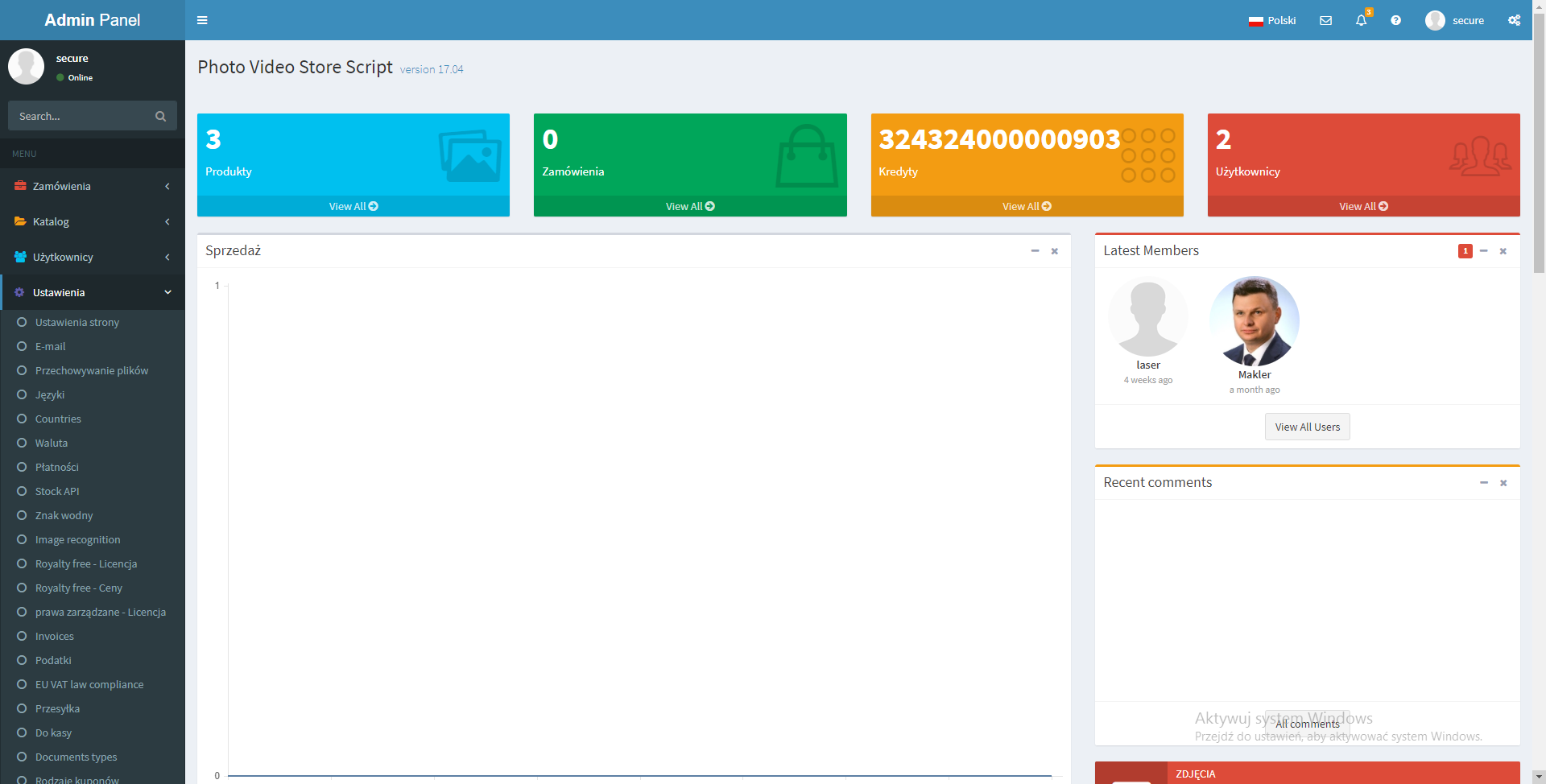Click the All comments button
The width and height of the screenshot is (1546, 784).
[1308, 724]
